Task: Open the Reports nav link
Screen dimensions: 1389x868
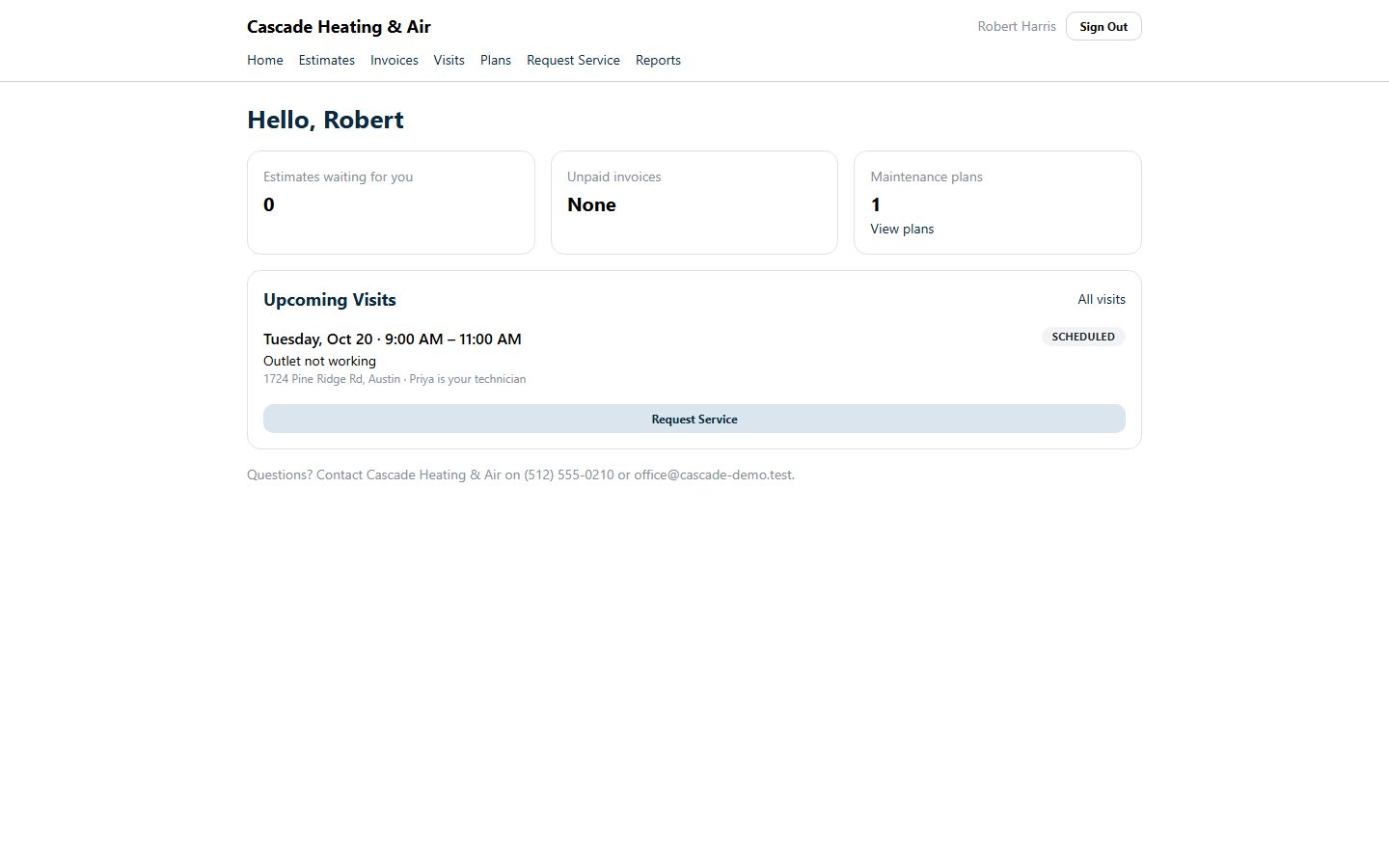Action: coord(658,60)
